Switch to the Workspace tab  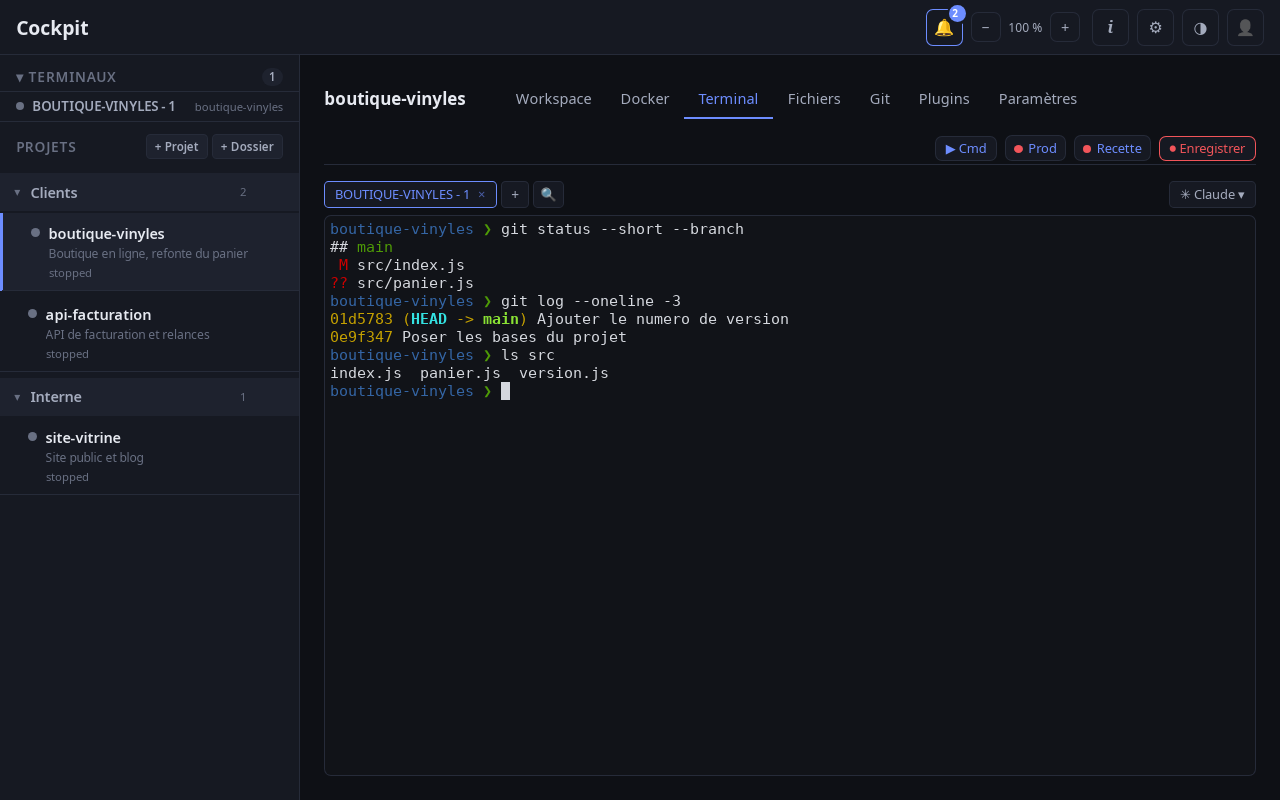553,98
